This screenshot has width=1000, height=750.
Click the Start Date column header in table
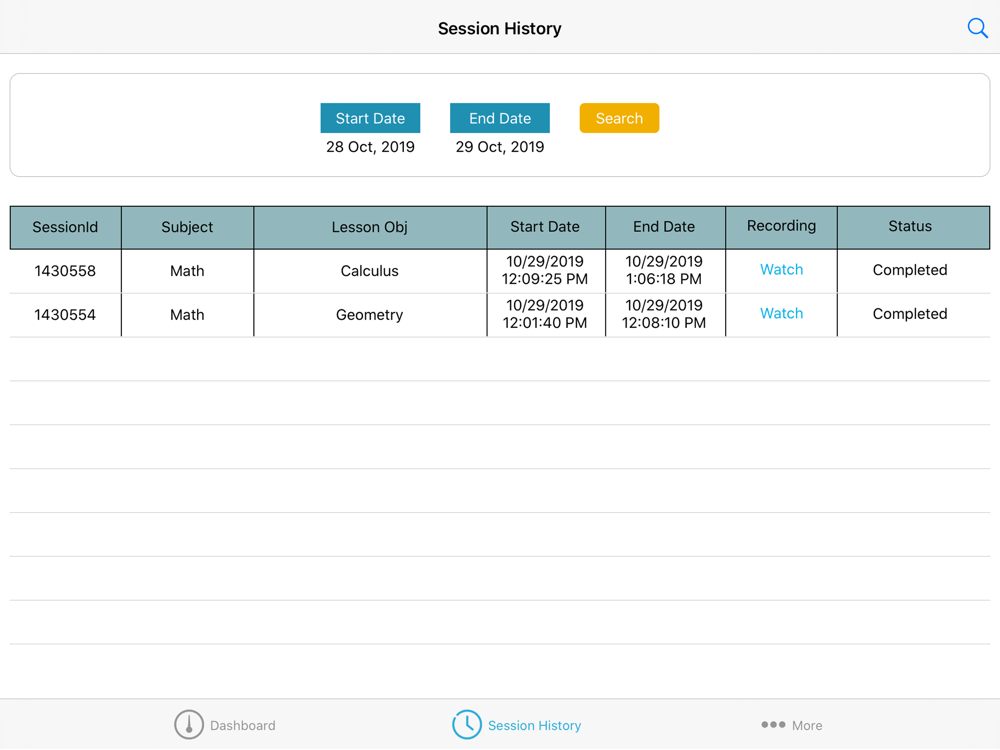point(546,227)
